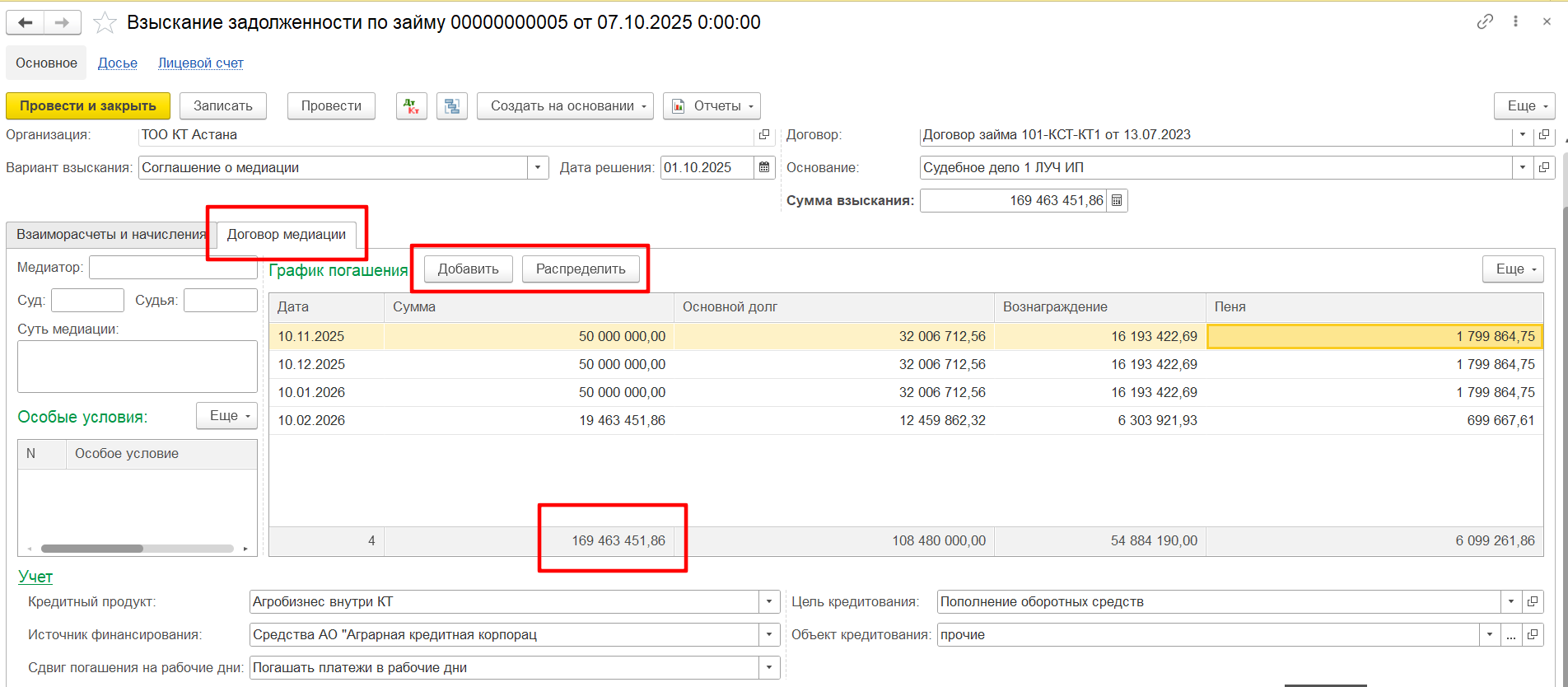Move the Особые условия horizontal scrollbar
Image resolution: width=1568 pixels, height=687 pixels.
click(x=92, y=549)
